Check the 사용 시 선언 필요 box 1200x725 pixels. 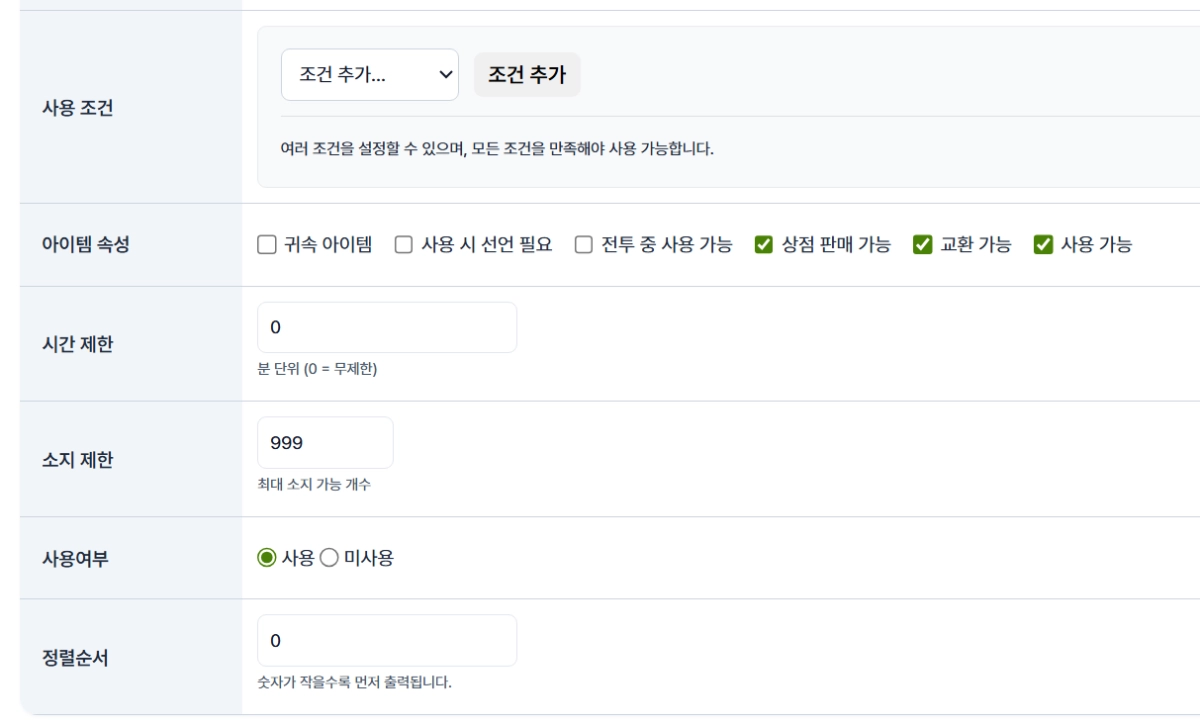[404, 245]
